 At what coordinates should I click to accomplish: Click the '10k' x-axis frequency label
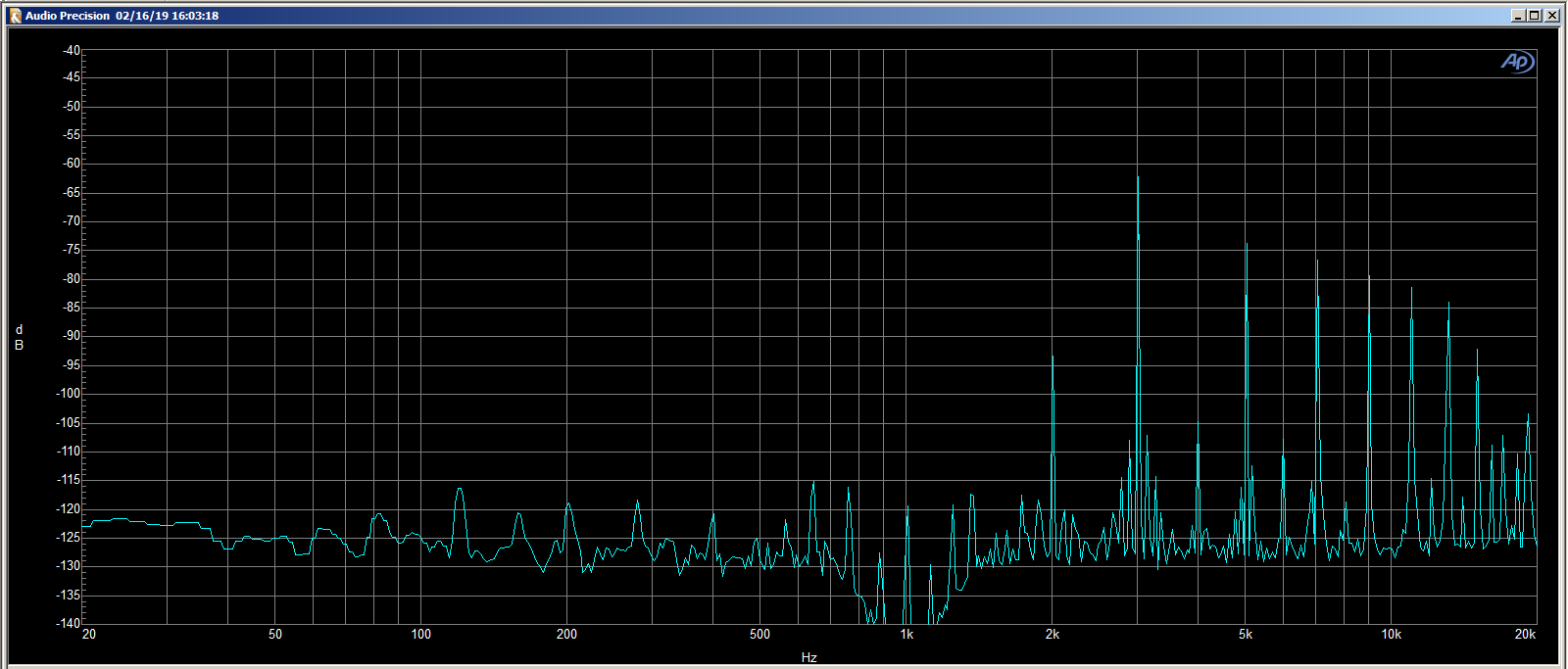(x=1392, y=635)
